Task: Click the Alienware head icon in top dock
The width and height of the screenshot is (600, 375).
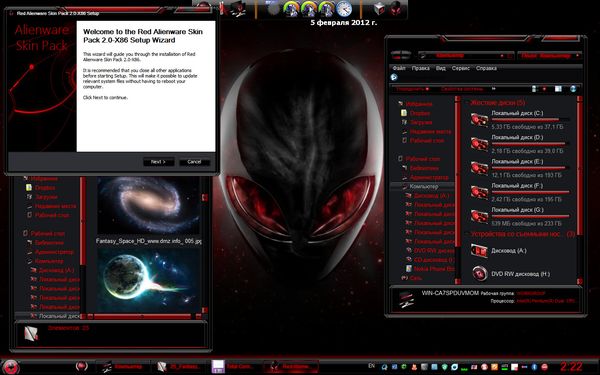Action: click(x=396, y=8)
